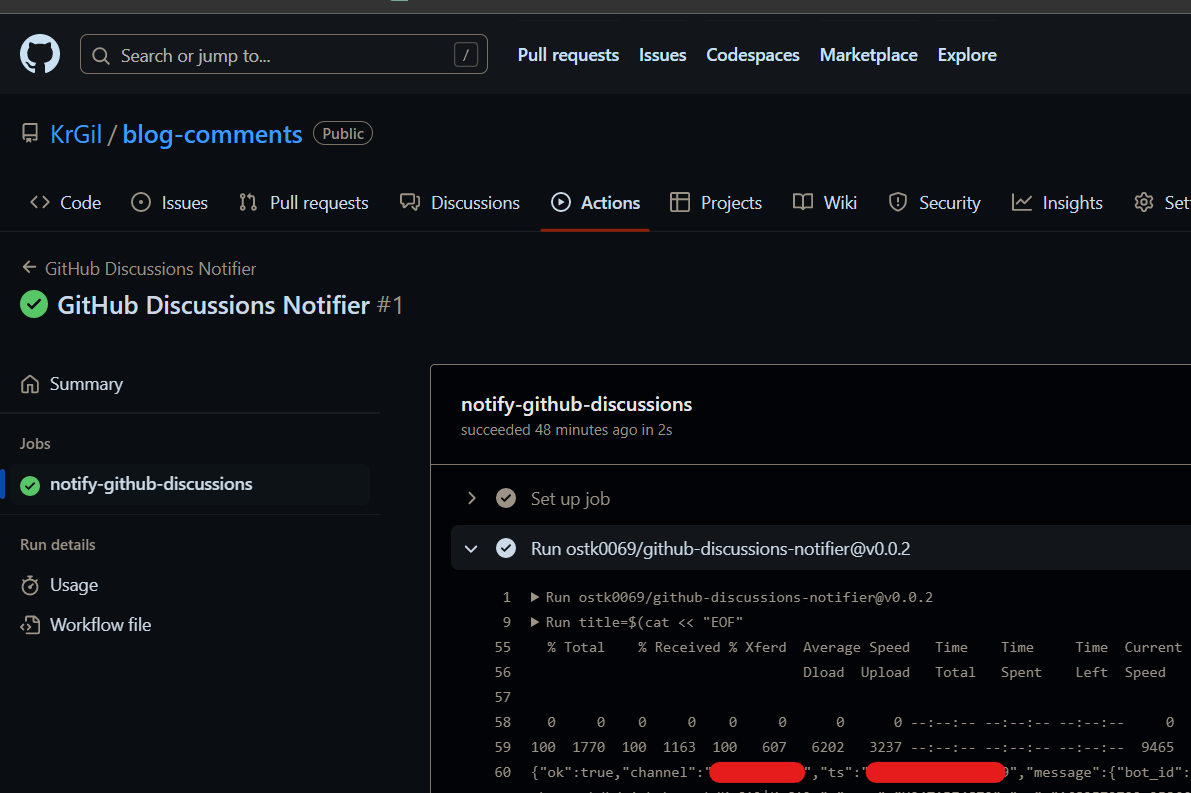The image size is (1191, 793).
Task: Click the Summary home icon
Action: [x=30, y=384]
